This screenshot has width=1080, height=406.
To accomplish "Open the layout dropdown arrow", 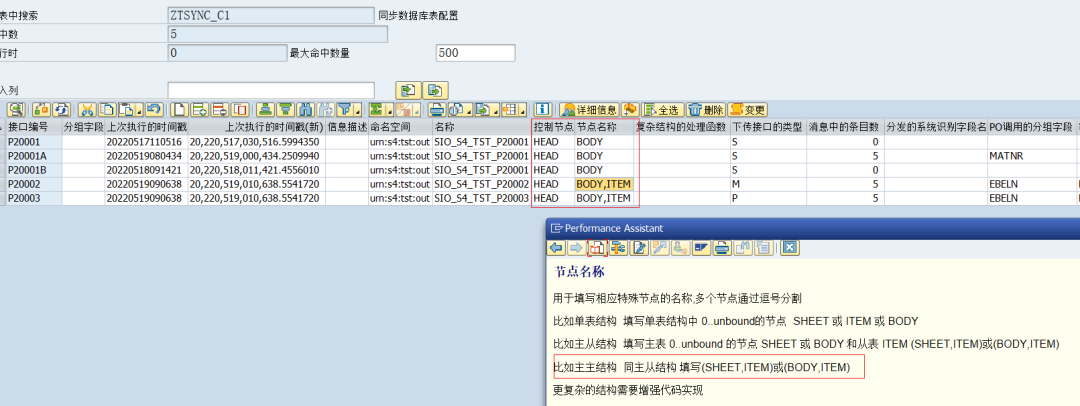I will pos(523,110).
